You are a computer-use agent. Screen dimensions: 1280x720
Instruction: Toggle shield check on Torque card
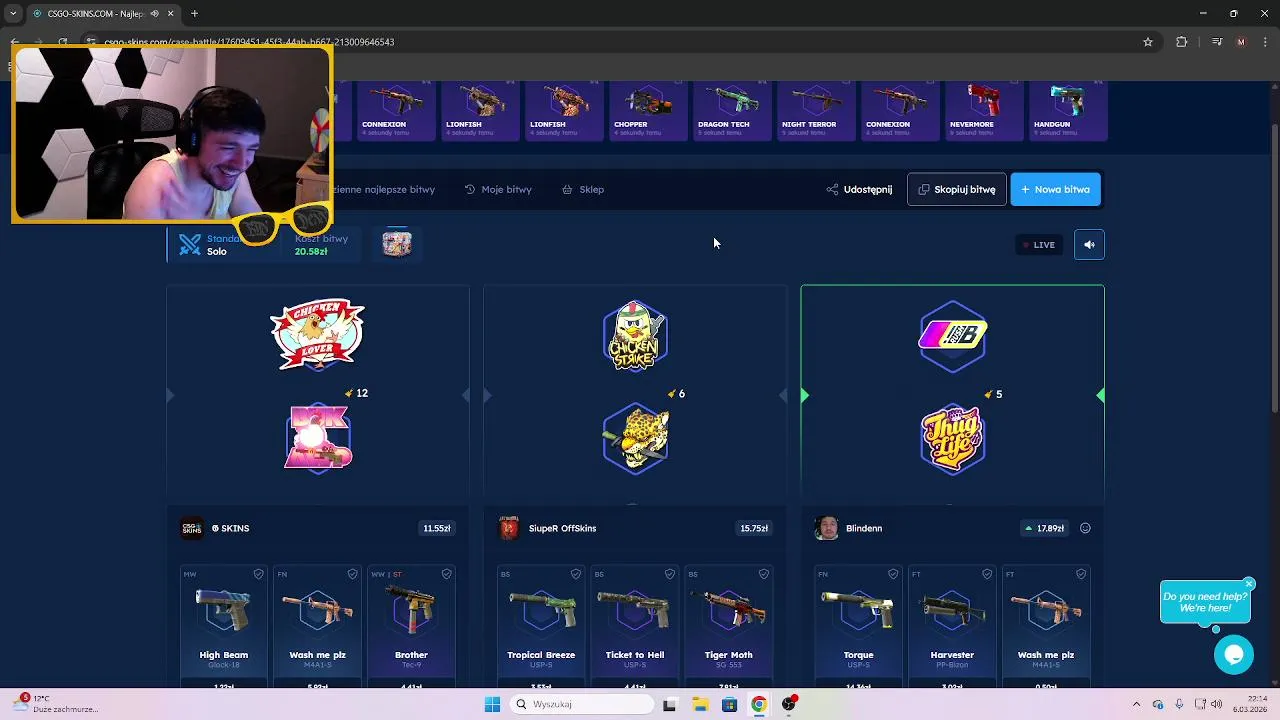pyautogui.click(x=893, y=574)
